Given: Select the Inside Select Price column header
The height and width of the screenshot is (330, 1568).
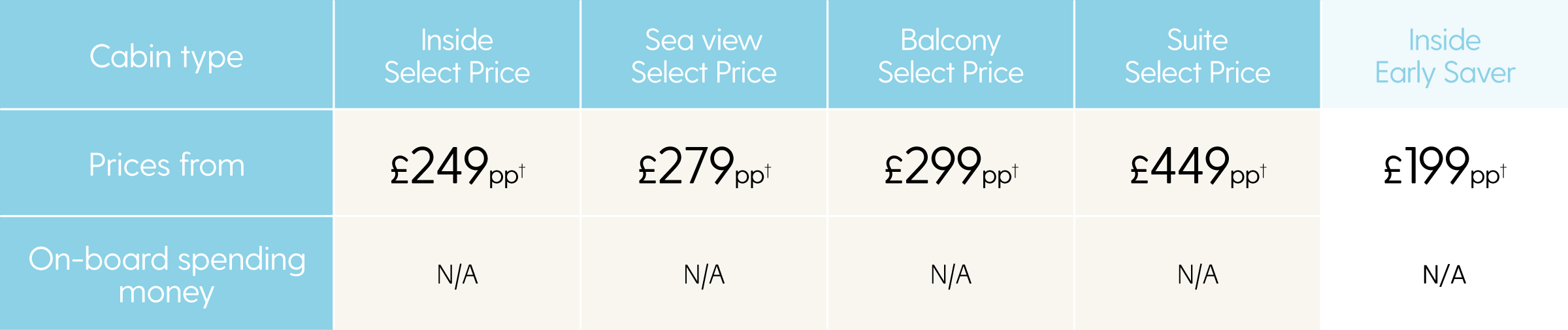Looking at the screenshot, I should (457, 54).
